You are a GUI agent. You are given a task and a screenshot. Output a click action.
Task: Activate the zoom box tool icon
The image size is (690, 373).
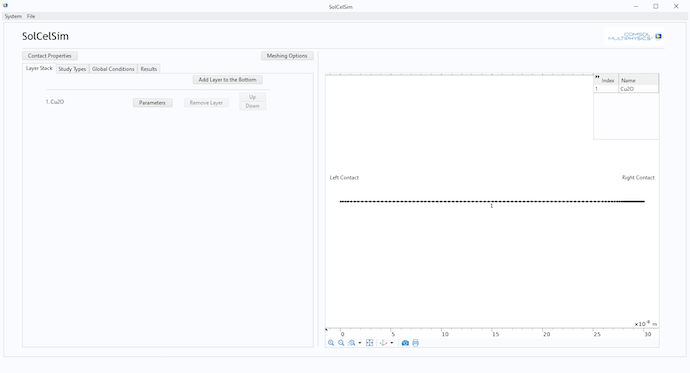point(352,343)
